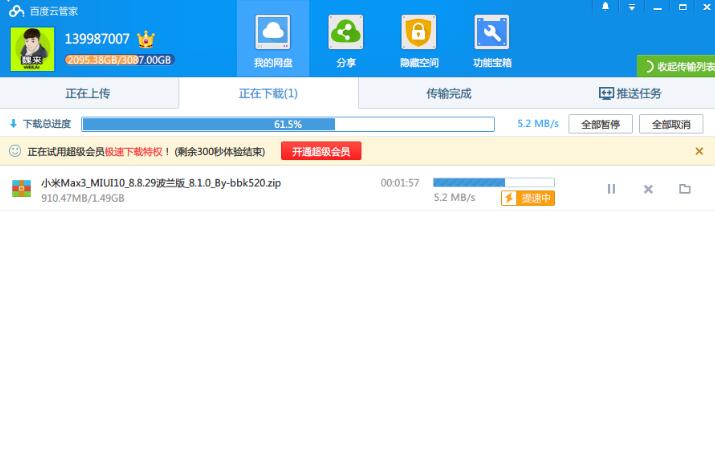This screenshot has height=471, width=715.
Task: Click the user avatar picture
Action: click(32, 47)
